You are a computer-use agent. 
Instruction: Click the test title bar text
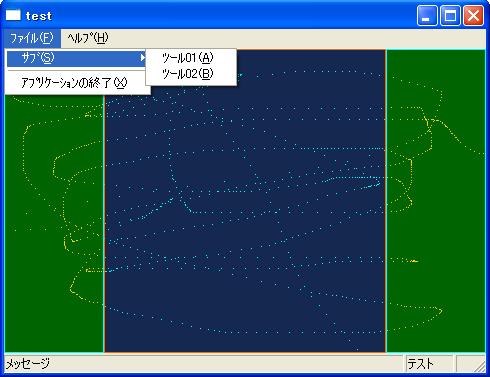(x=39, y=16)
